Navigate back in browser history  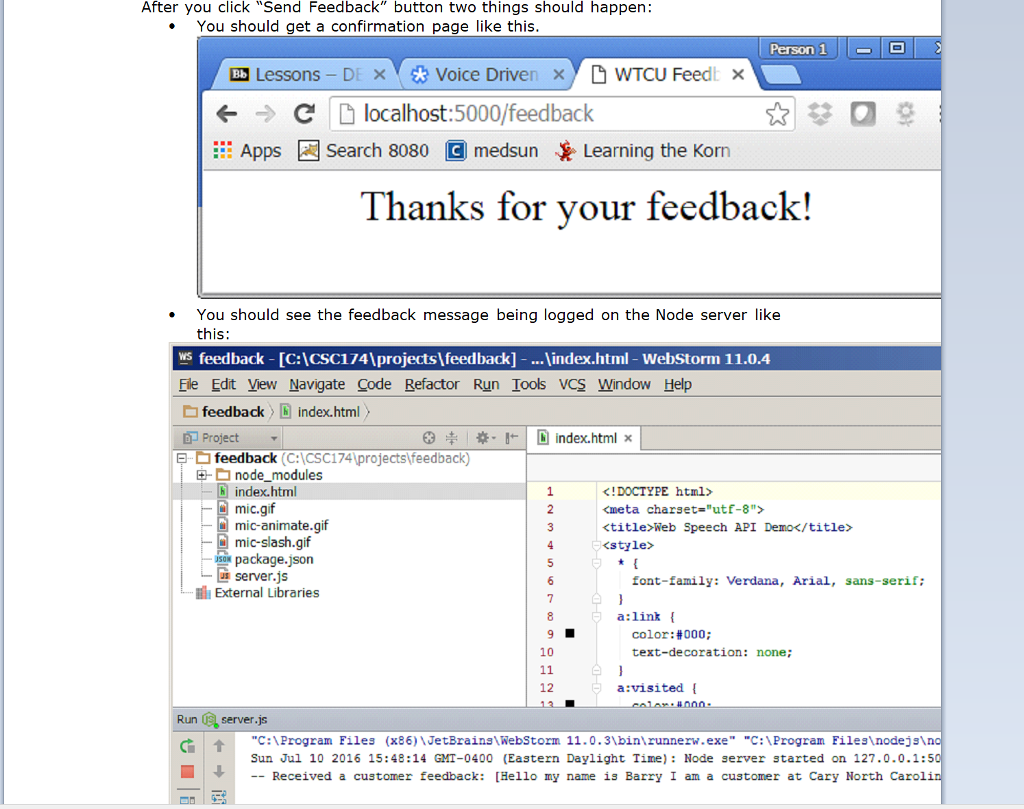228,113
